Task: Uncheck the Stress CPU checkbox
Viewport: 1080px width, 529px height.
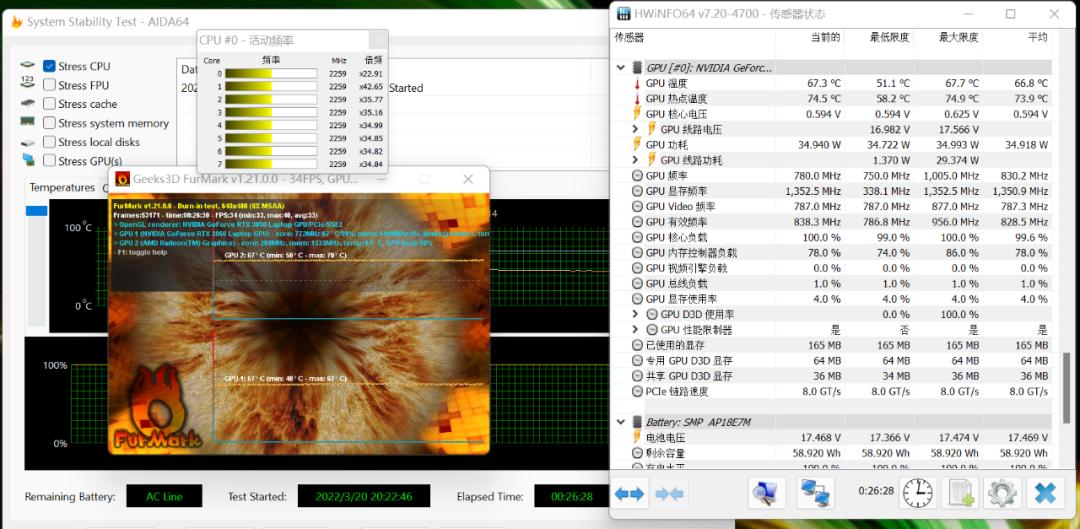Action: click(49, 66)
